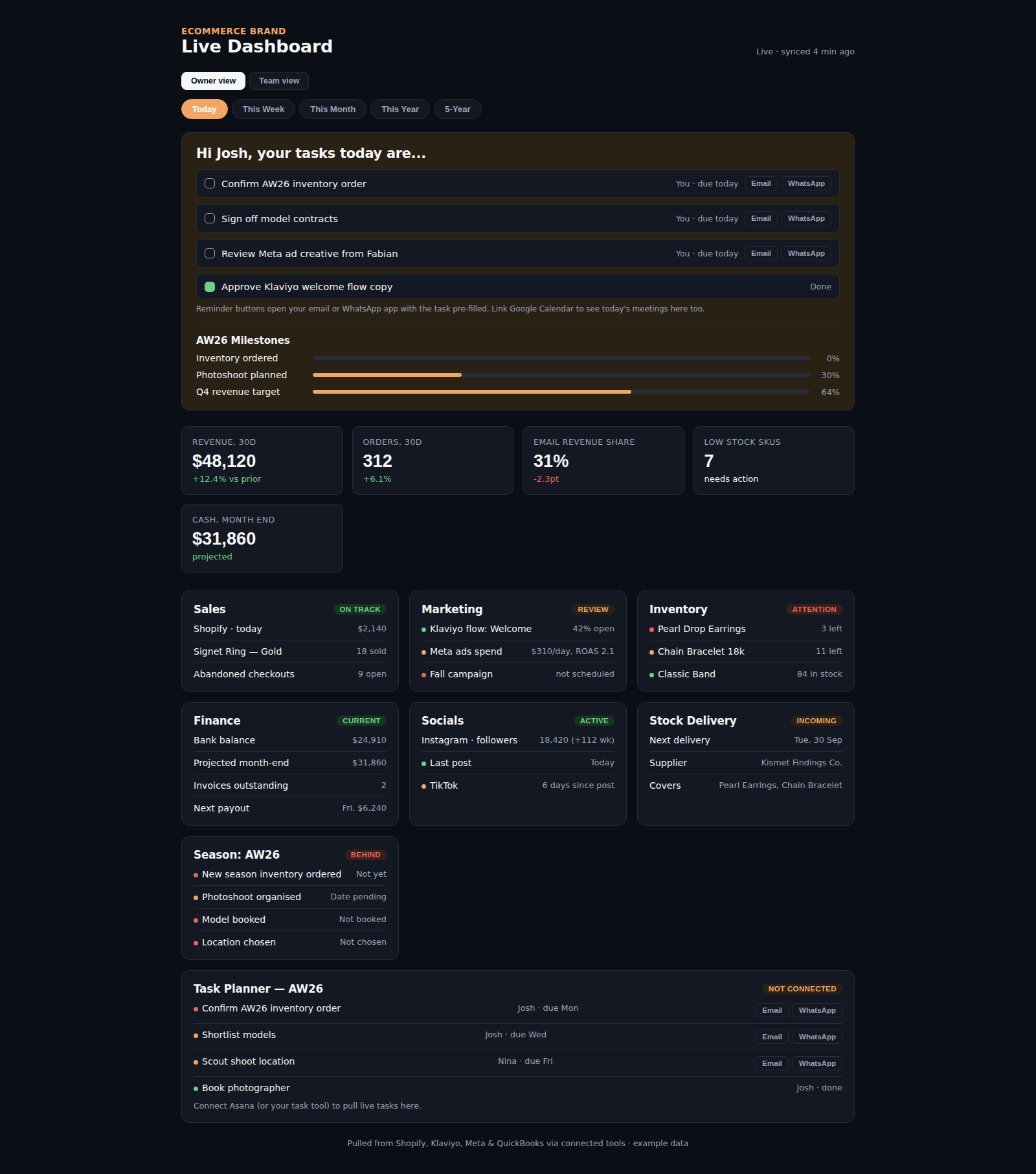Switch to the 5-Year view
Image resolution: width=1036 pixels, height=1174 pixels.
tap(458, 109)
